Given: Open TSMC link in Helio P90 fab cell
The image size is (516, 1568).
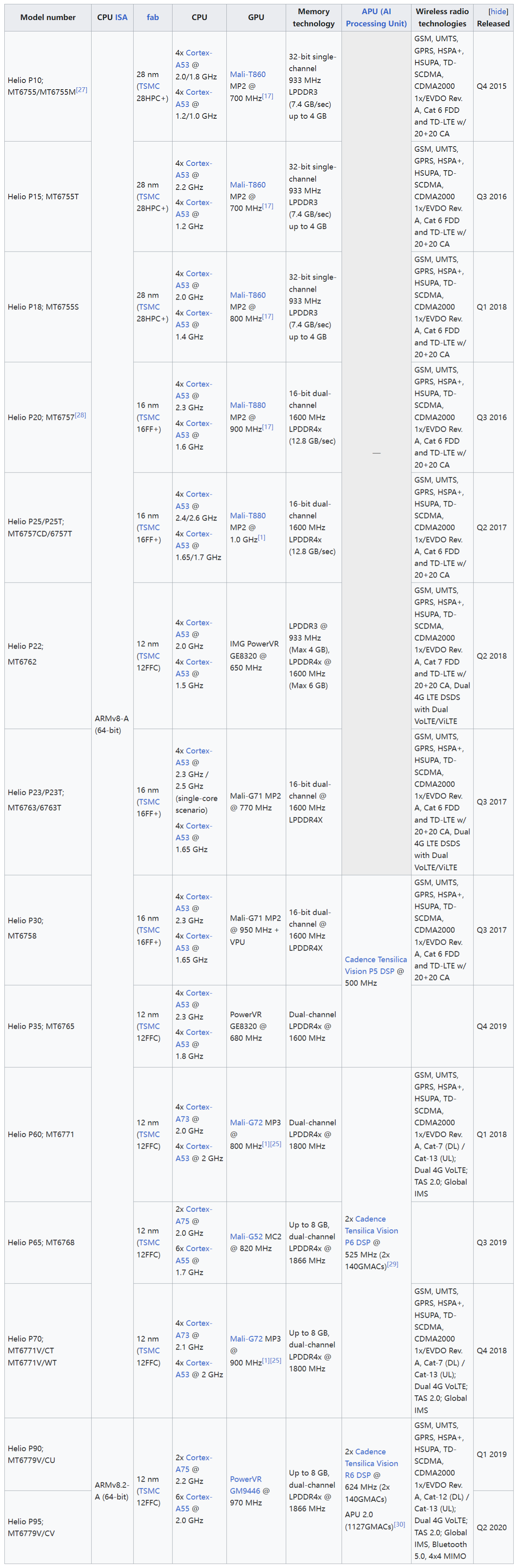Looking at the screenshot, I should (149, 1491).
